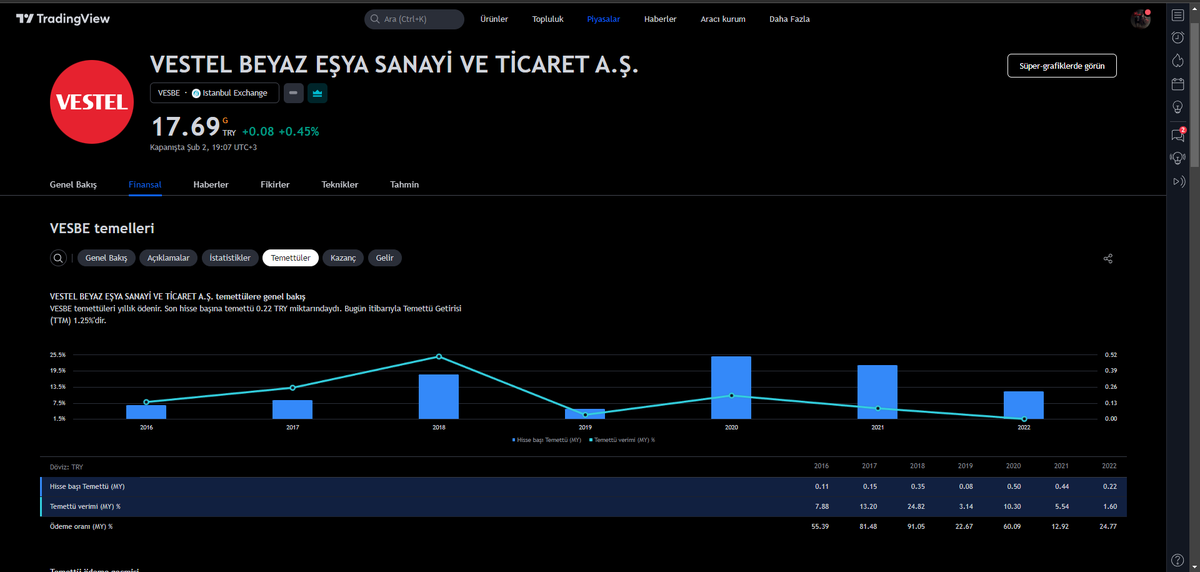
Task: Select the İstatistikler pill
Action: point(230,258)
